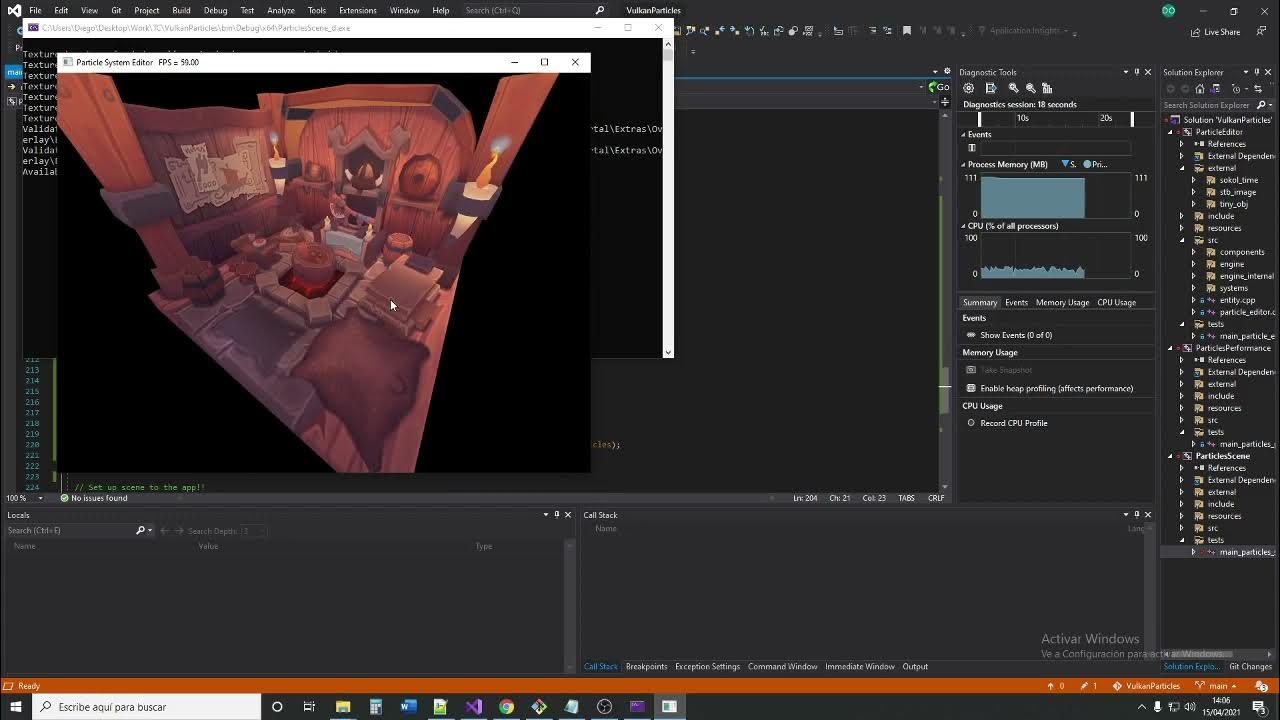Switch to Git Changes tab
The image size is (1280, 720).
click(x=1250, y=666)
